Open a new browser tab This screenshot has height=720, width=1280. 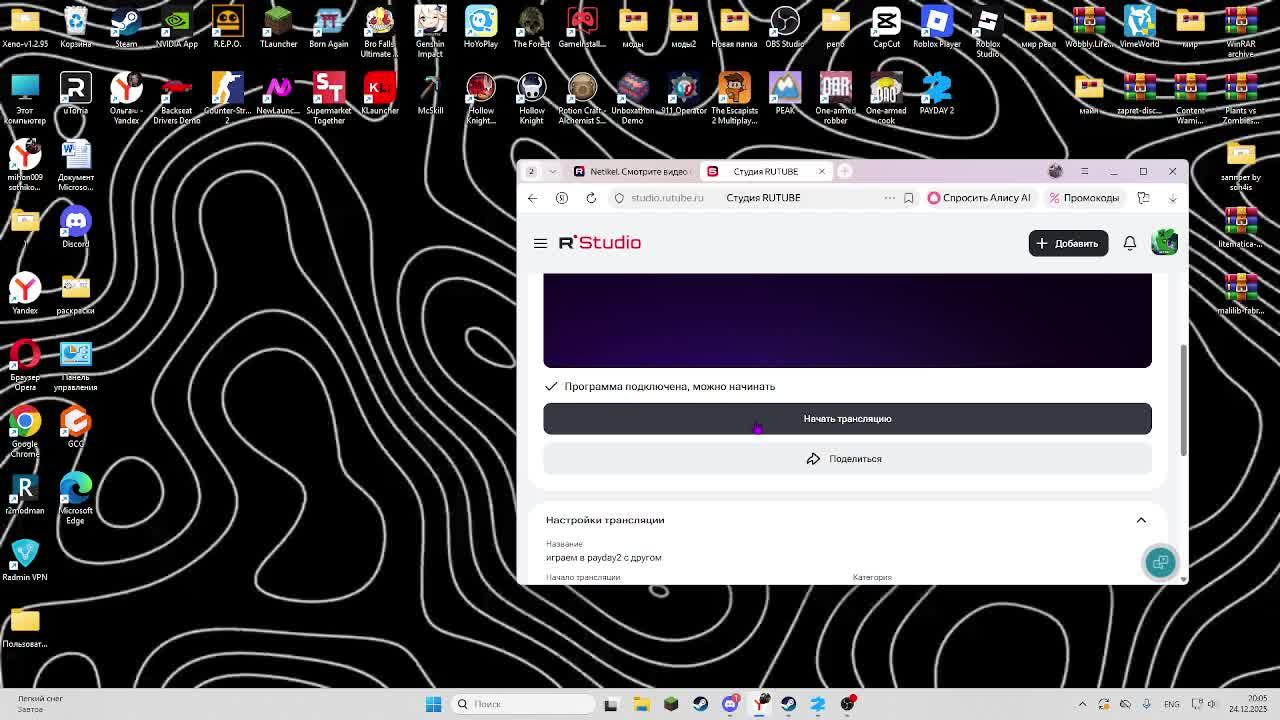pyautogui.click(x=845, y=171)
